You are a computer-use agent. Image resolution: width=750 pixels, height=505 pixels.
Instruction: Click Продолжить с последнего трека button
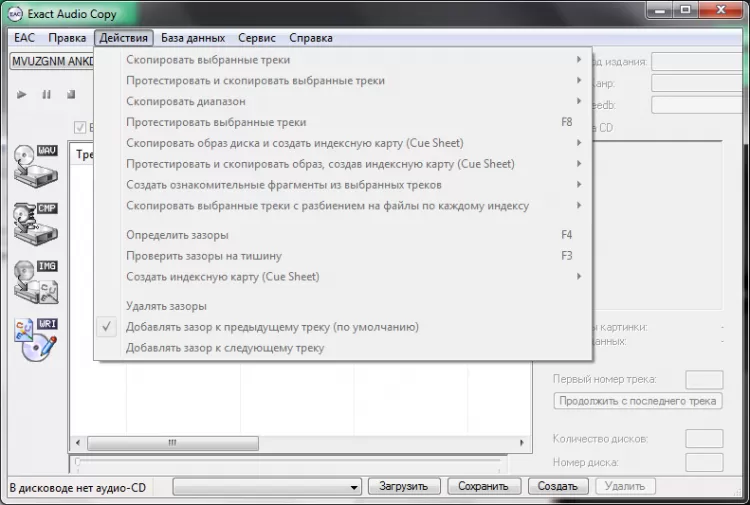[638, 401]
